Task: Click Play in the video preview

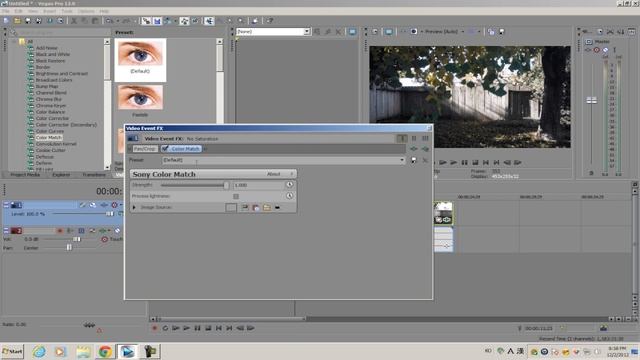Action: coord(453,162)
